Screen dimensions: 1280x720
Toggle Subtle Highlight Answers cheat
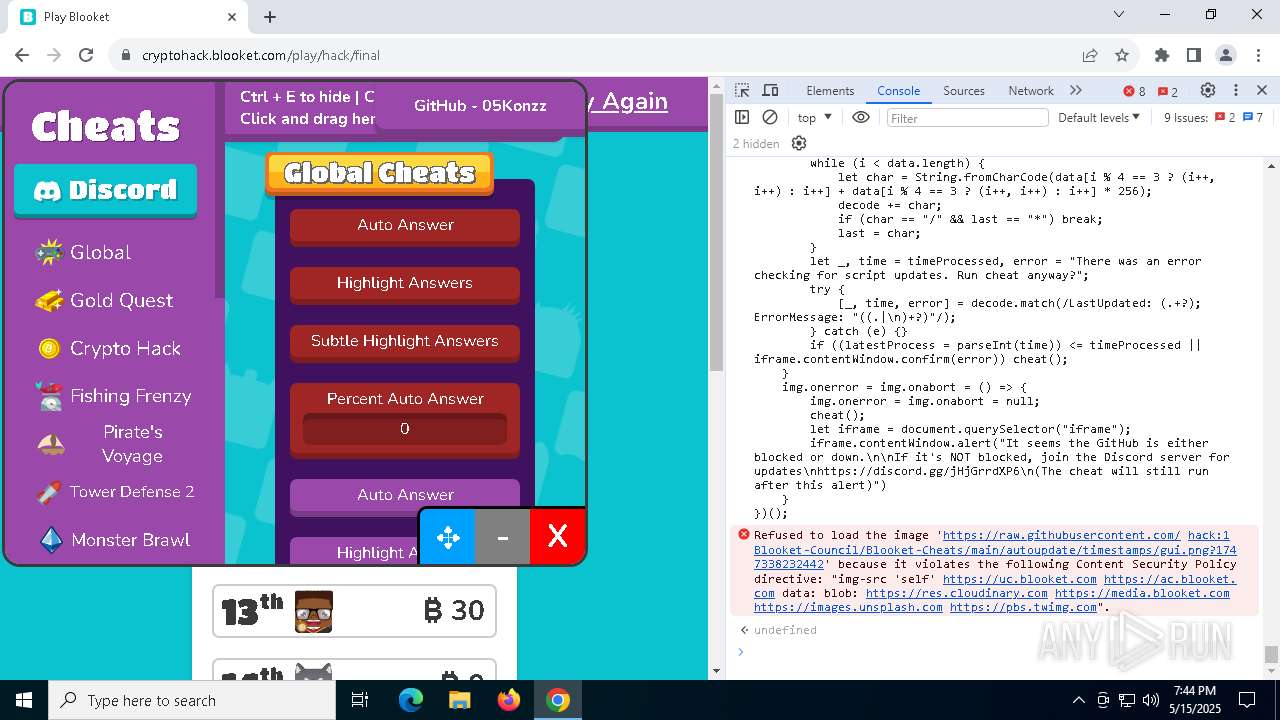tap(405, 342)
